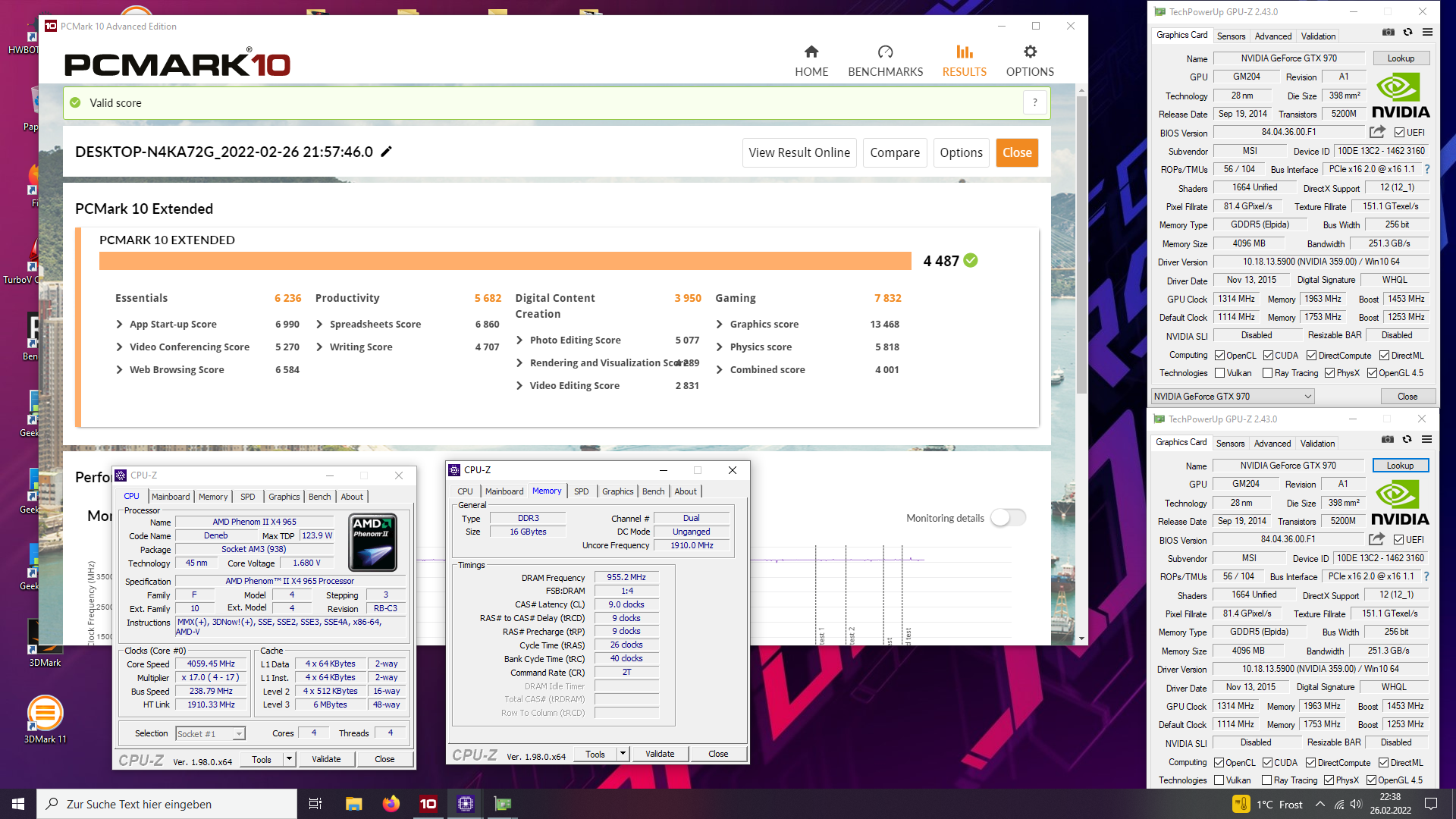Image resolution: width=1456 pixels, height=819 pixels.
Task: Click Compare button in PCMark
Action: tap(895, 152)
